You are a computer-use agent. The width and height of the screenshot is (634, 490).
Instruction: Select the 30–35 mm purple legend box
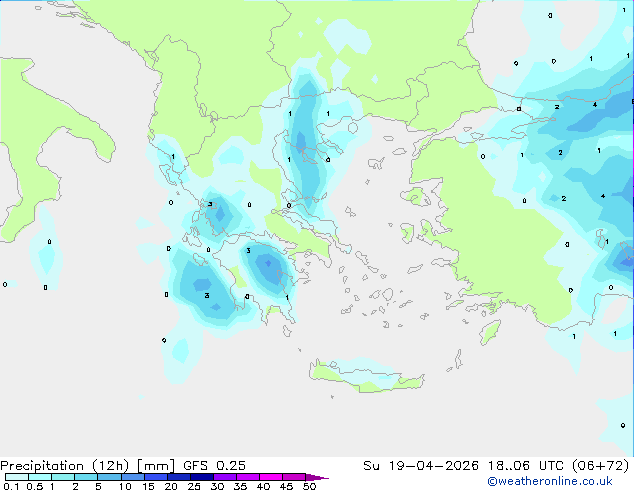224,477
